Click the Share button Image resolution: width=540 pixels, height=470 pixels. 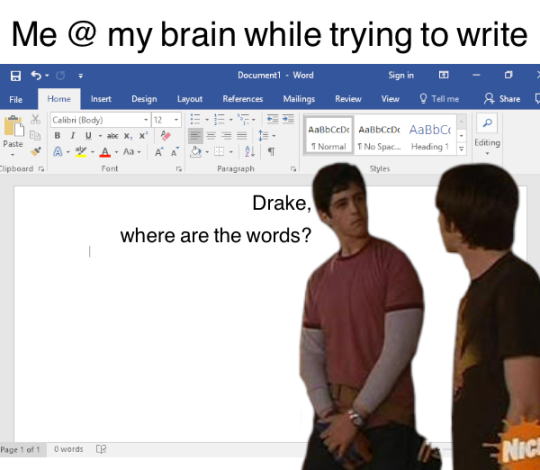point(502,99)
